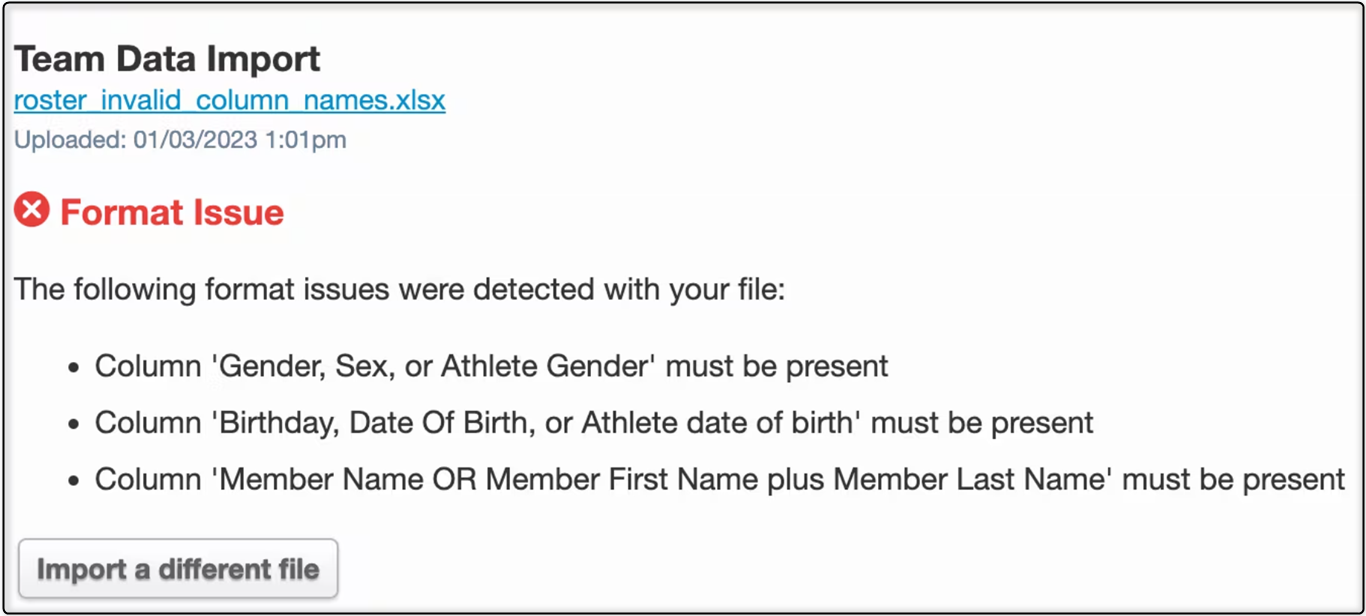Select the red Format Issue heading text
Screen dimensions: 1366x616
pos(172,212)
